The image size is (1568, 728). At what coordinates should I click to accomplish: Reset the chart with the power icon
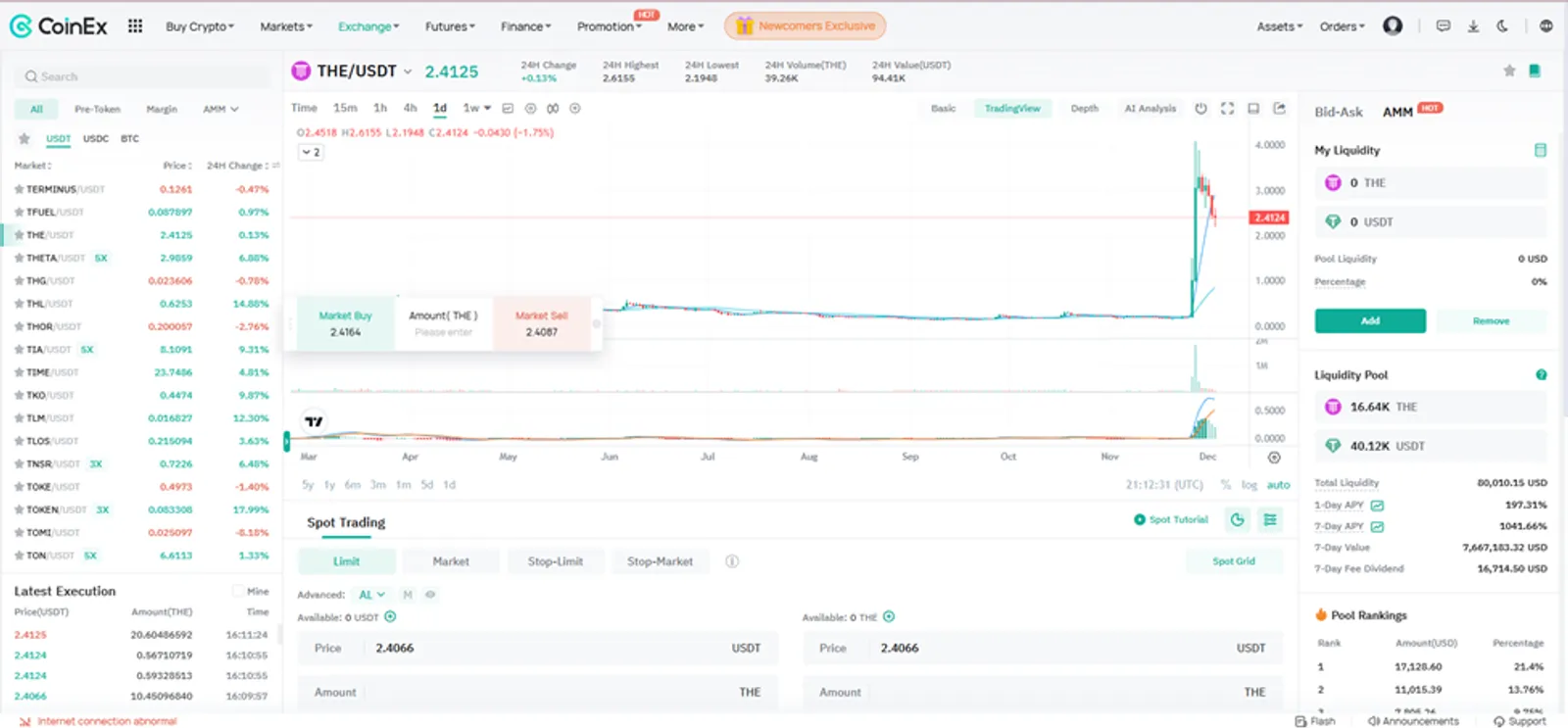[x=1200, y=109]
